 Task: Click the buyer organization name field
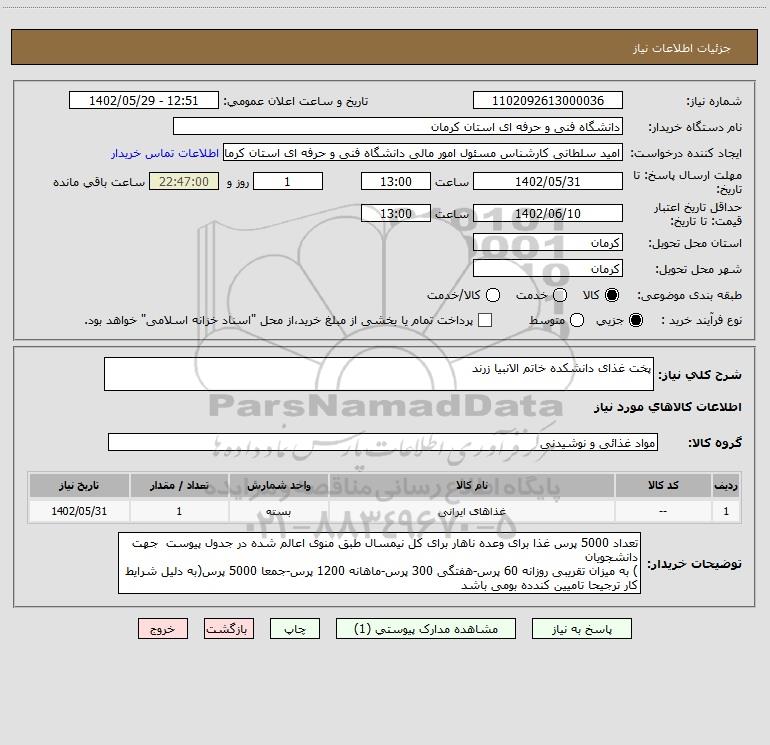point(398,126)
